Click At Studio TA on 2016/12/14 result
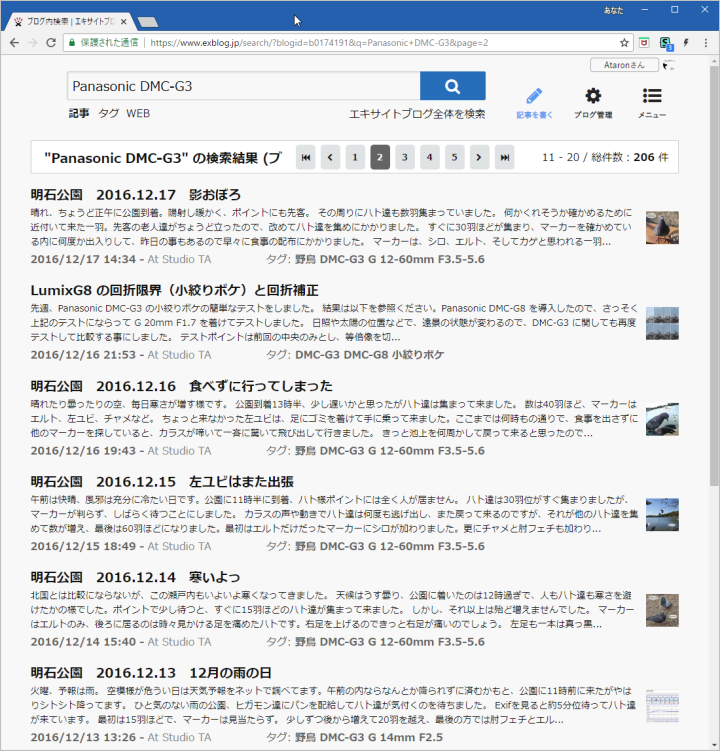 (179, 642)
